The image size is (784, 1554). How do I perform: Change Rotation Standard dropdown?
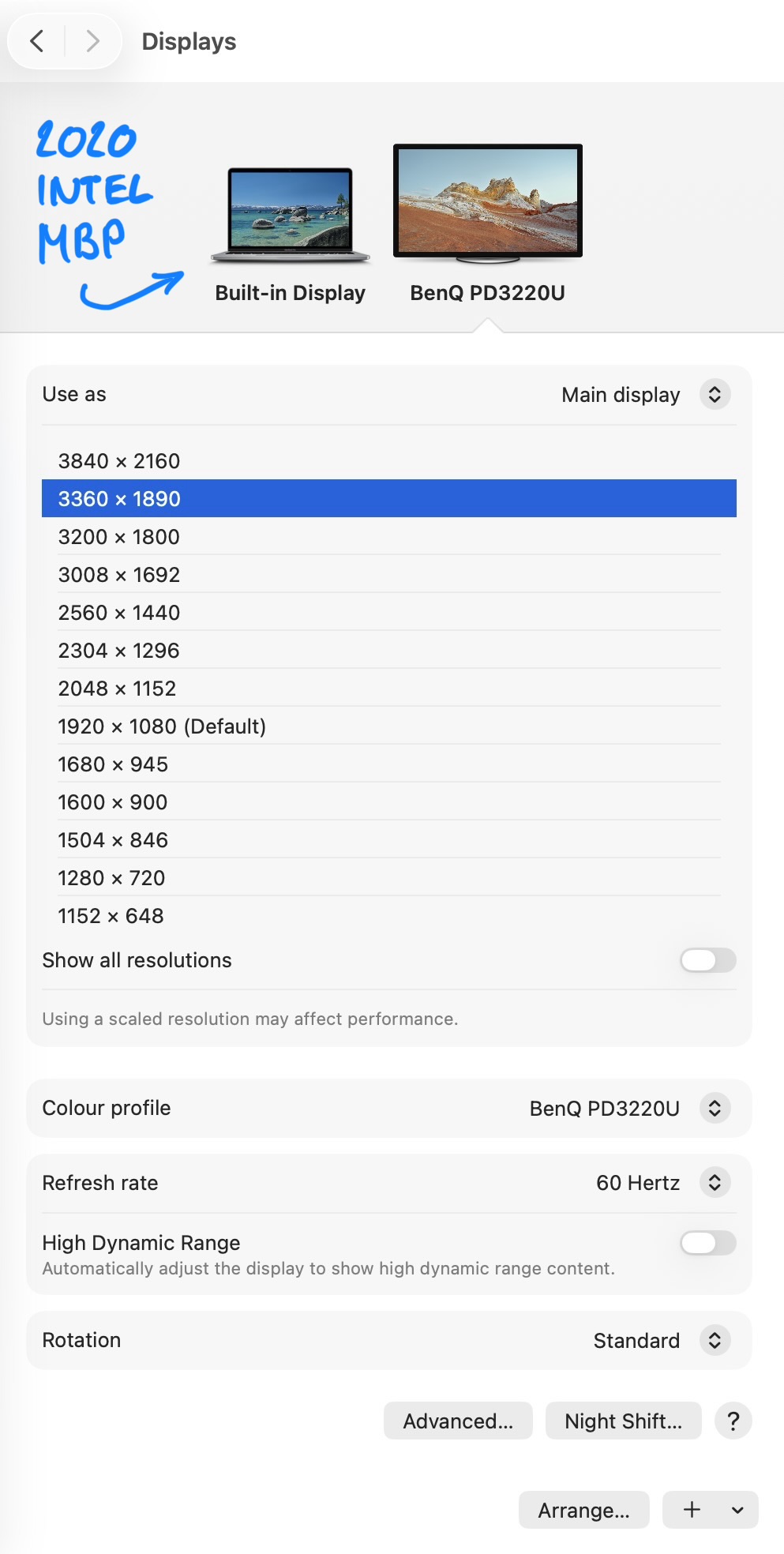coord(714,1340)
